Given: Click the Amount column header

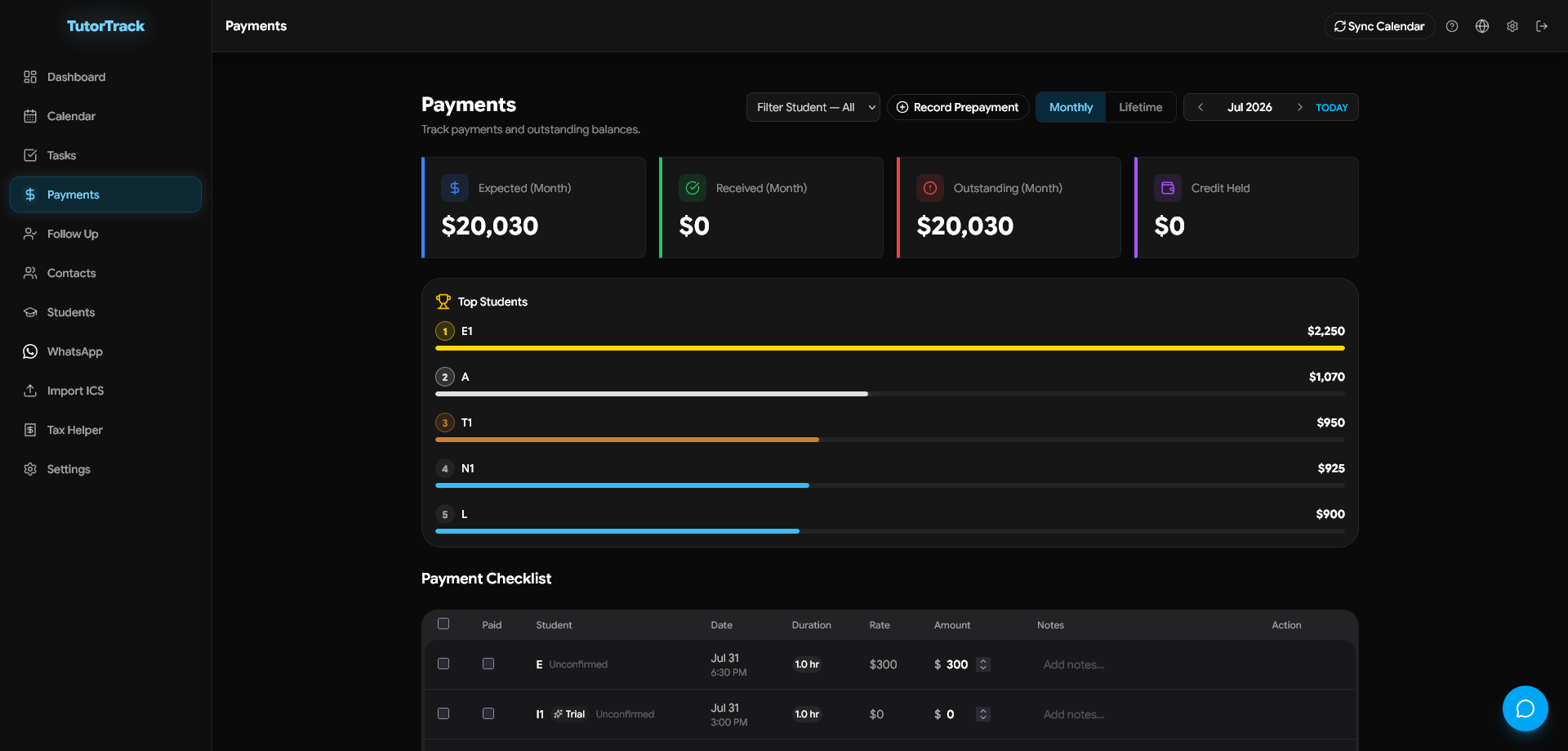Looking at the screenshot, I should click(952, 625).
